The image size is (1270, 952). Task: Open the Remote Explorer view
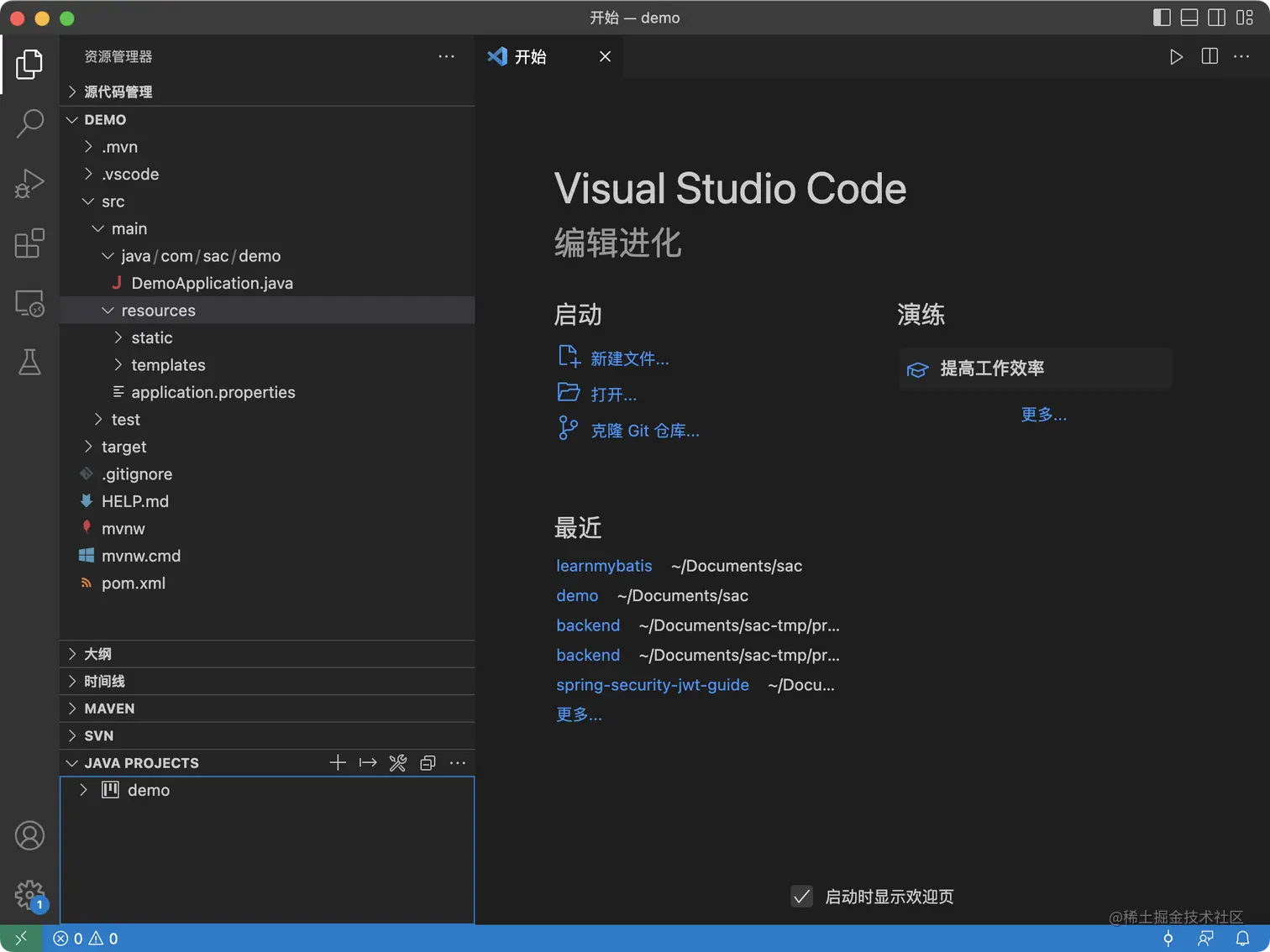coord(29,303)
